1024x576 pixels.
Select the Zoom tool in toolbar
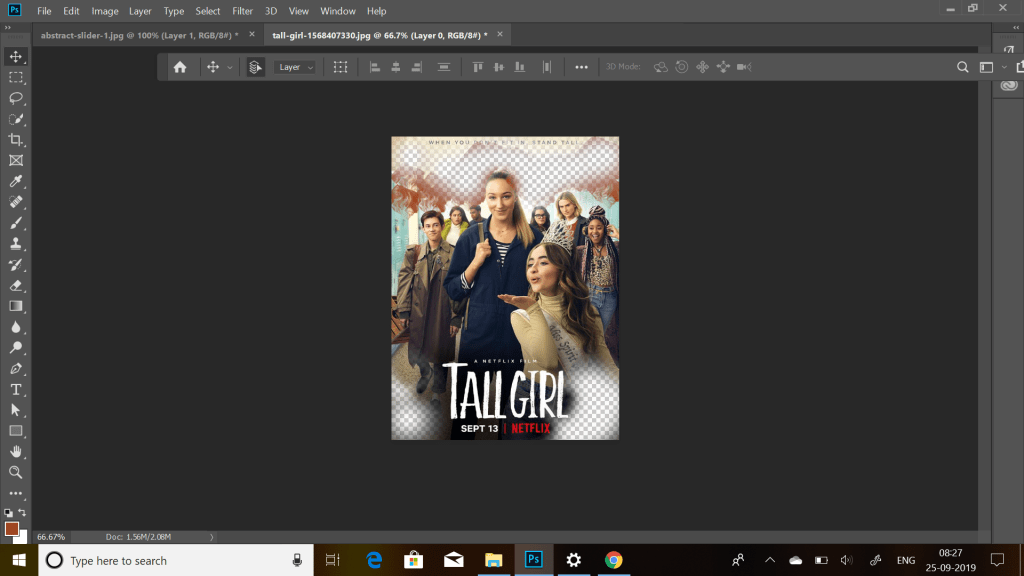click(16, 472)
